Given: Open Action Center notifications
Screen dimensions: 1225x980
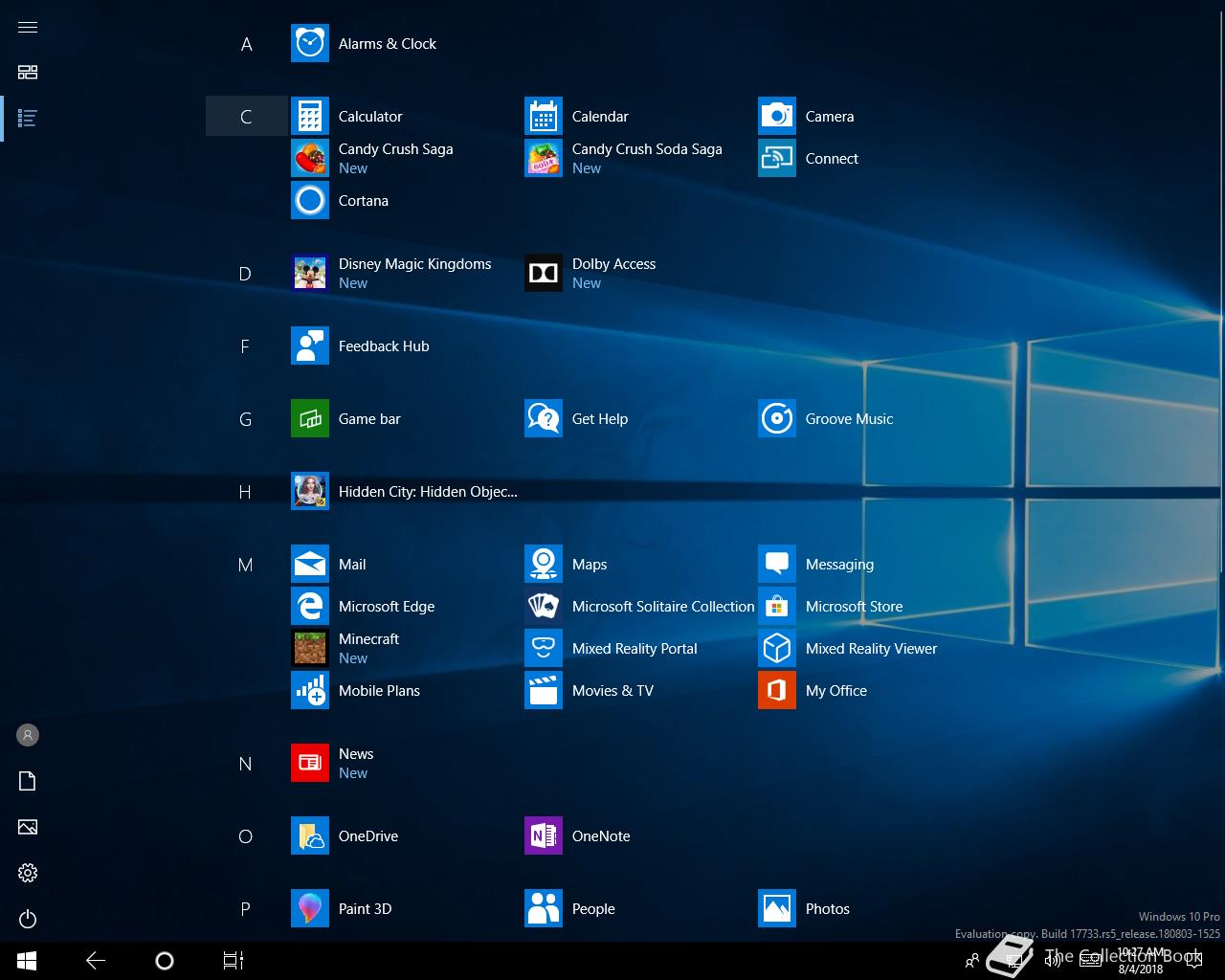Looking at the screenshot, I should click(1193, 961).
